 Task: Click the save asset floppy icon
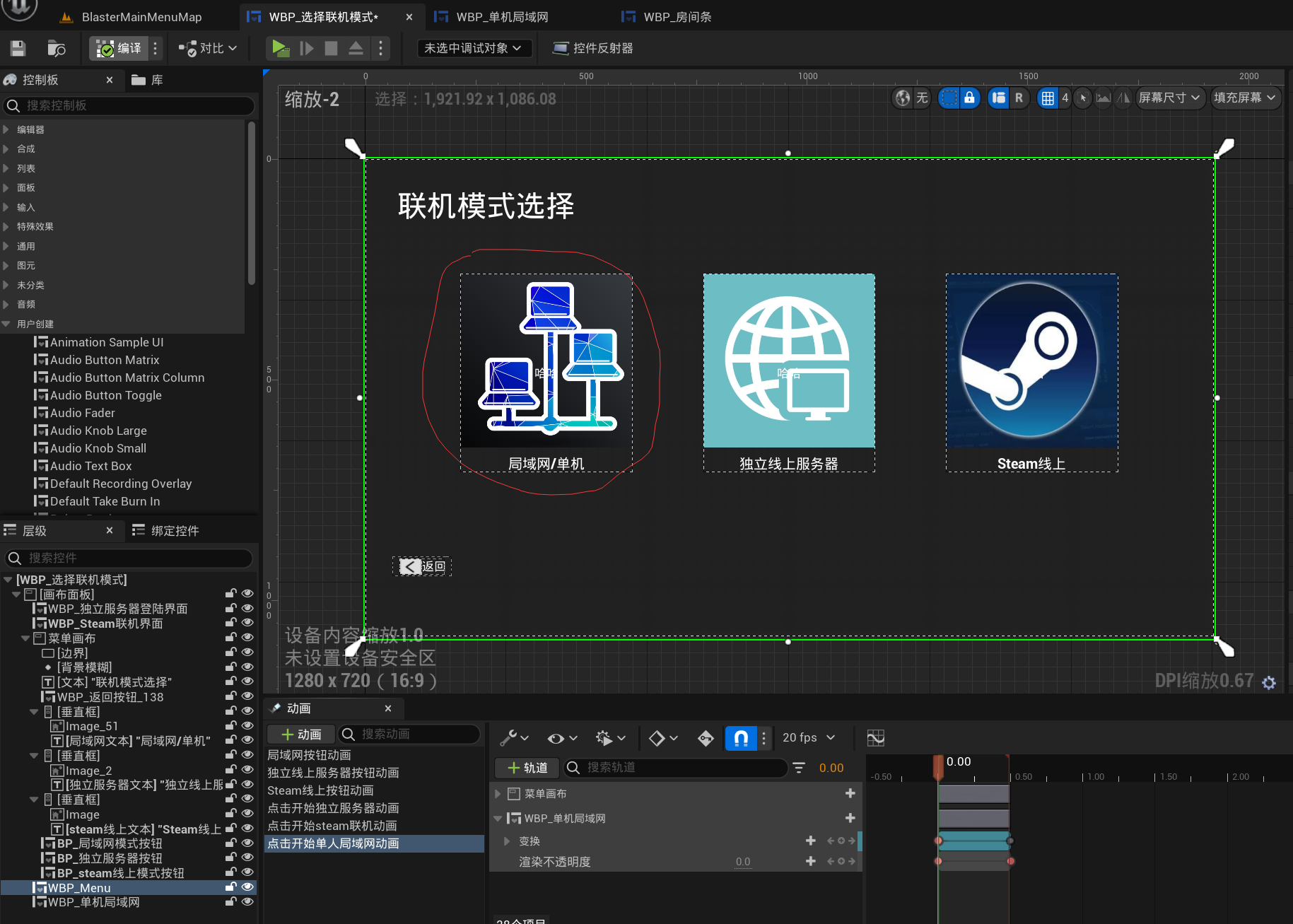point(18,48)
